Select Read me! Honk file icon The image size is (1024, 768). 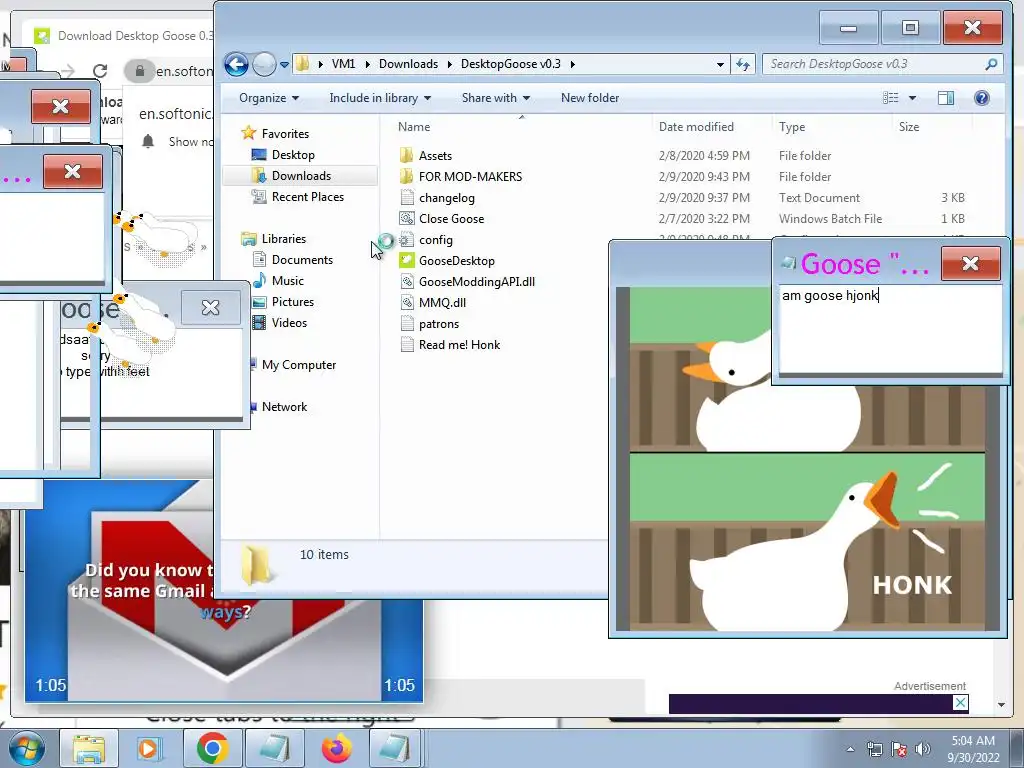click(x=406, y=345)
